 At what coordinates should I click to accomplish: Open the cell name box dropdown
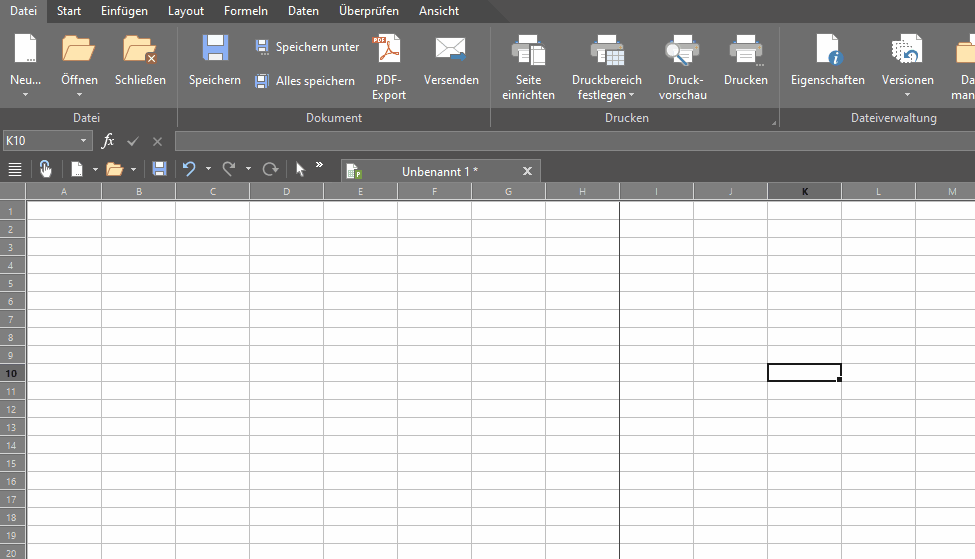(x=84, y=142)
